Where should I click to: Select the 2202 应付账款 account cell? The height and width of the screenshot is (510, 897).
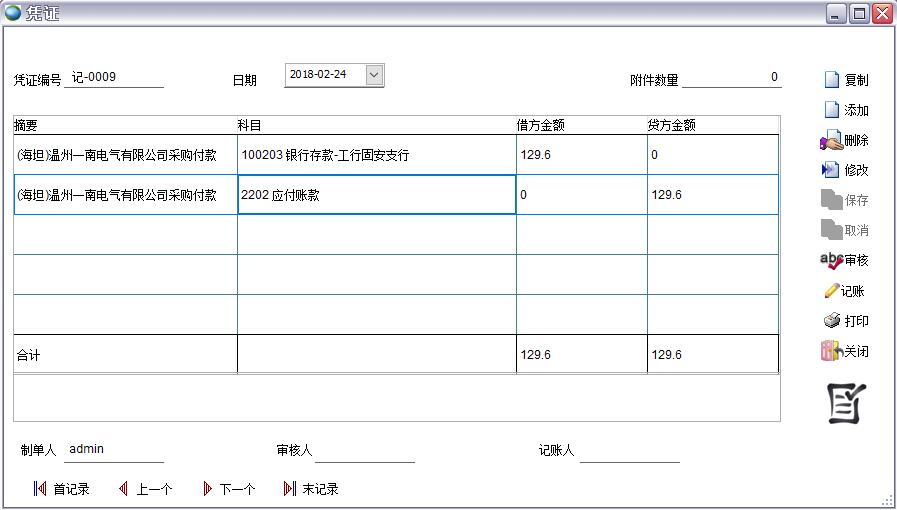coord(376,195)
